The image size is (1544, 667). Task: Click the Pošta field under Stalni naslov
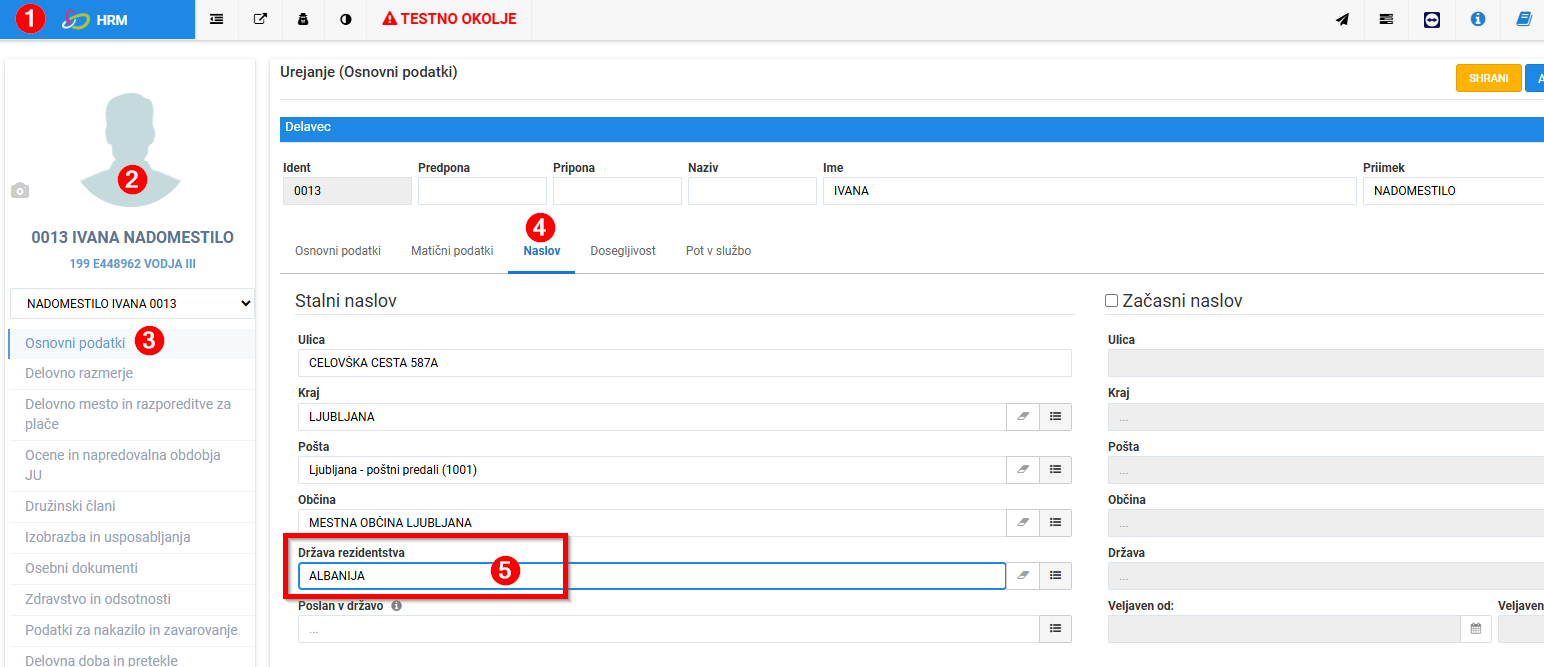[x=652, y=470]
